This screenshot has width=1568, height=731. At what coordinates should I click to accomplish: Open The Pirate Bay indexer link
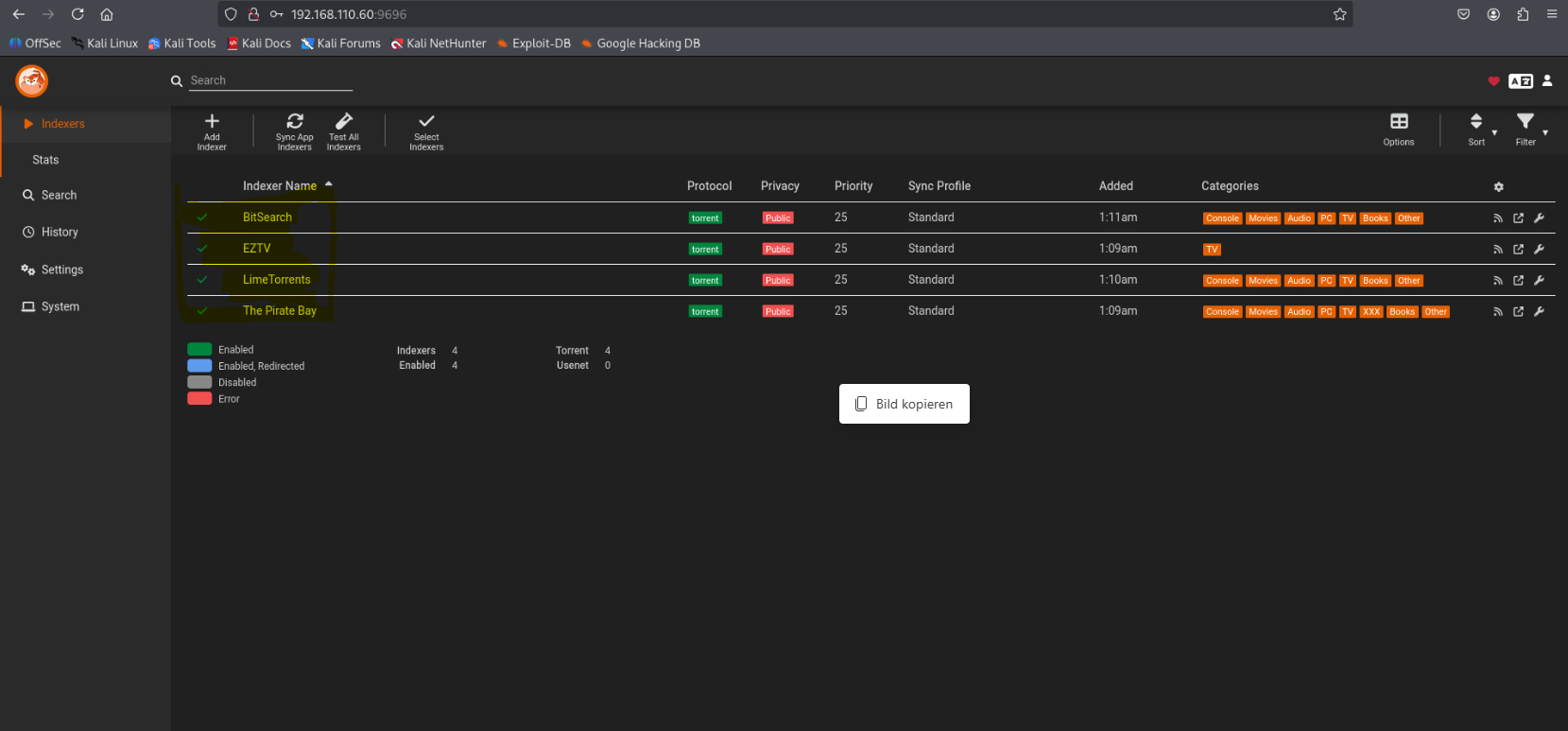click(280, 311)
